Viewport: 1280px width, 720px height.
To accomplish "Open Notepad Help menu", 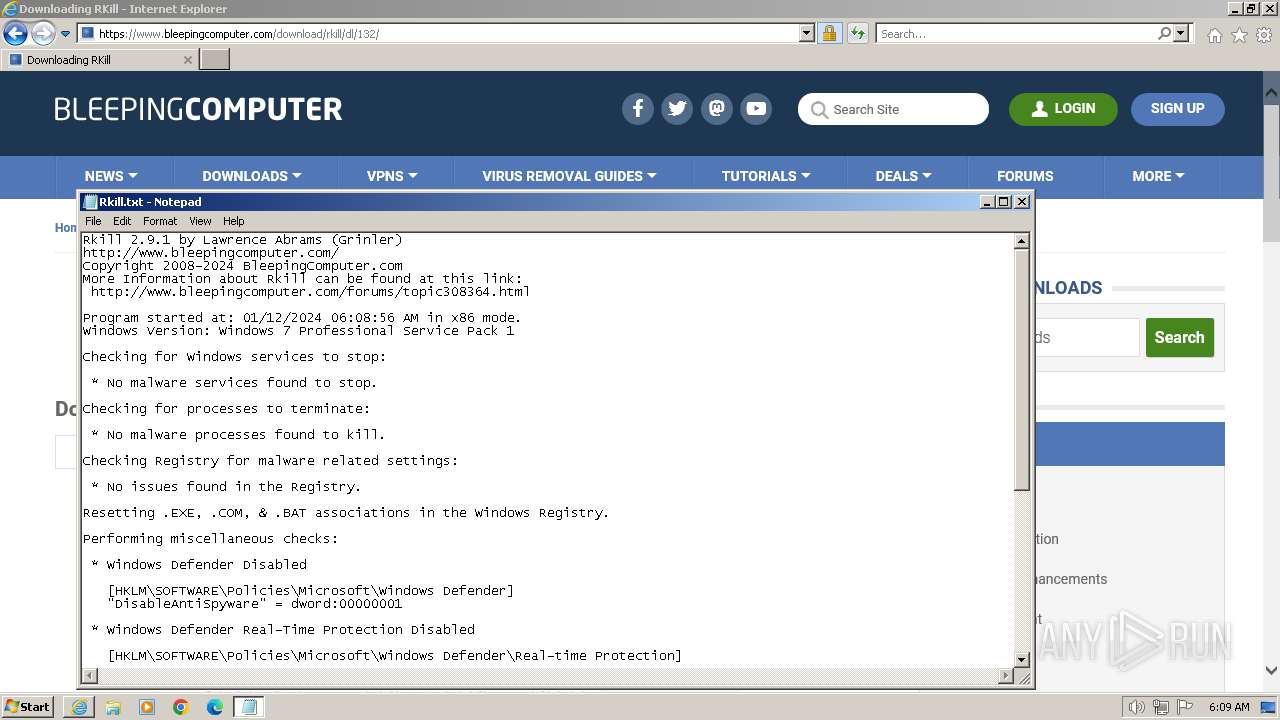I will coord(233,221).
